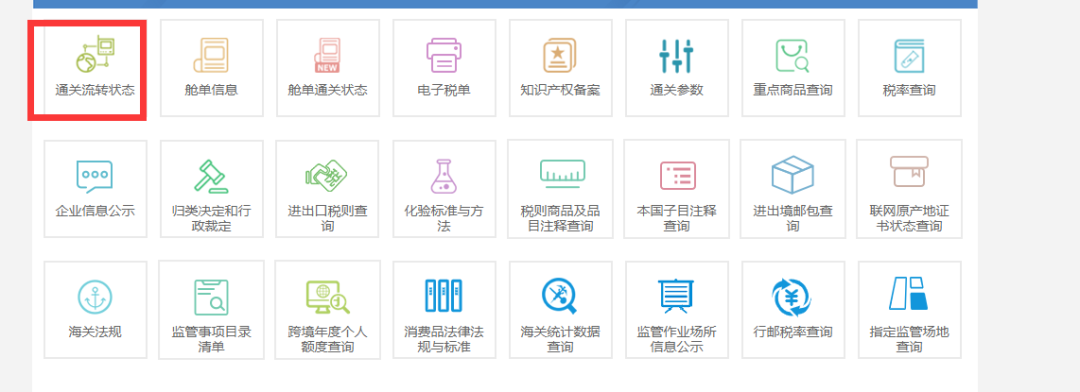Open the 跨境年度个人额度查询 monitor icon
The height and width of the screenshot is (392, 1080).
328,297
